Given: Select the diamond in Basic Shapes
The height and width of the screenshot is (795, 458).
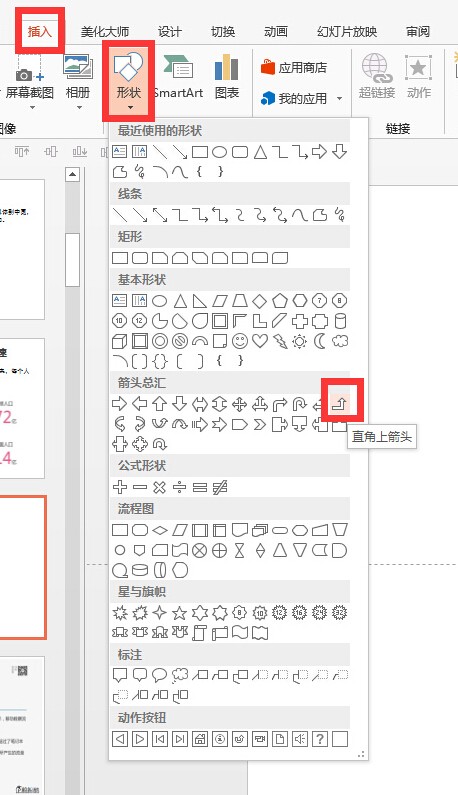Looking at the screenshot, I should (x=260, y=301).
